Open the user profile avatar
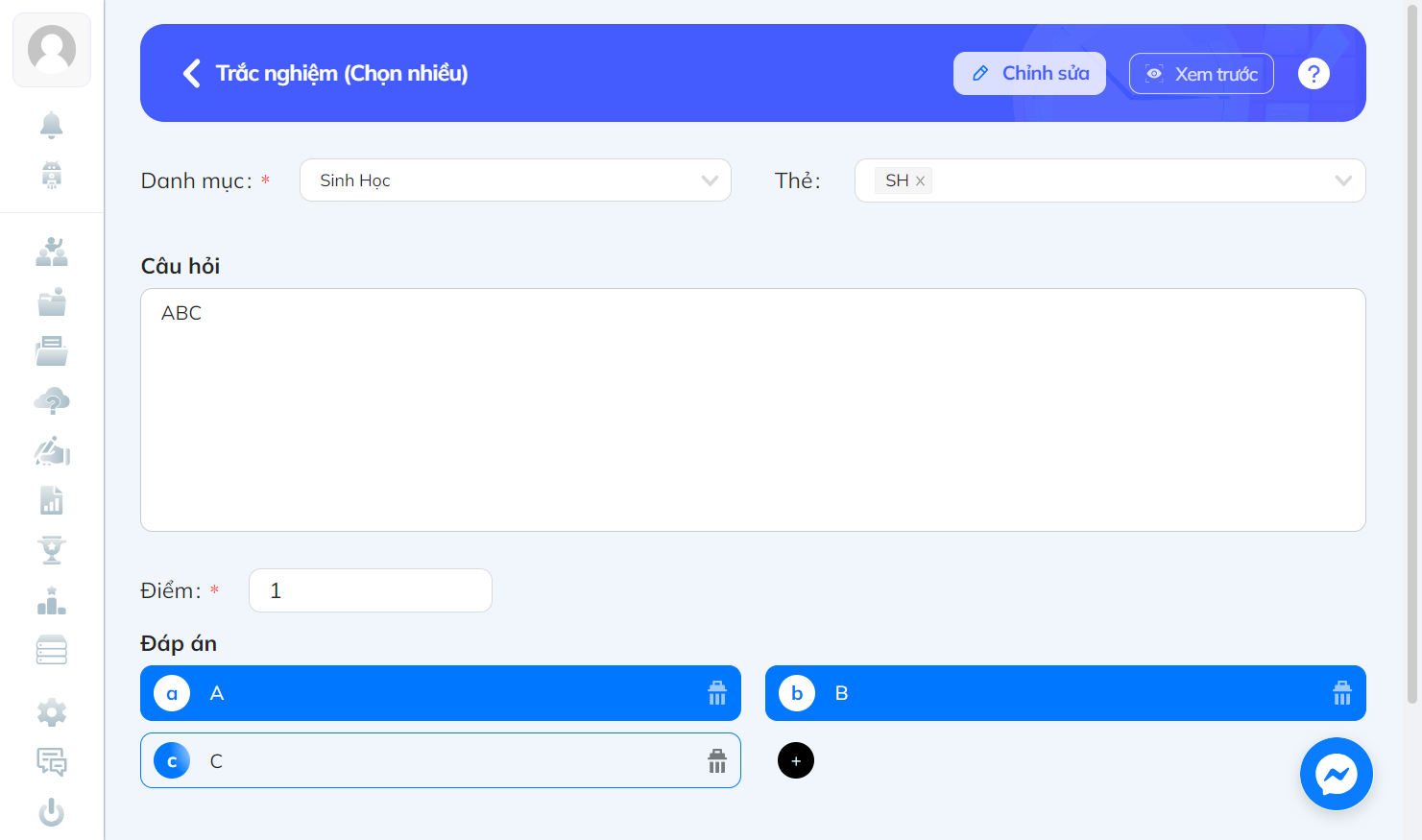This screenshot has width=1422, height=840. coord(52,50)
